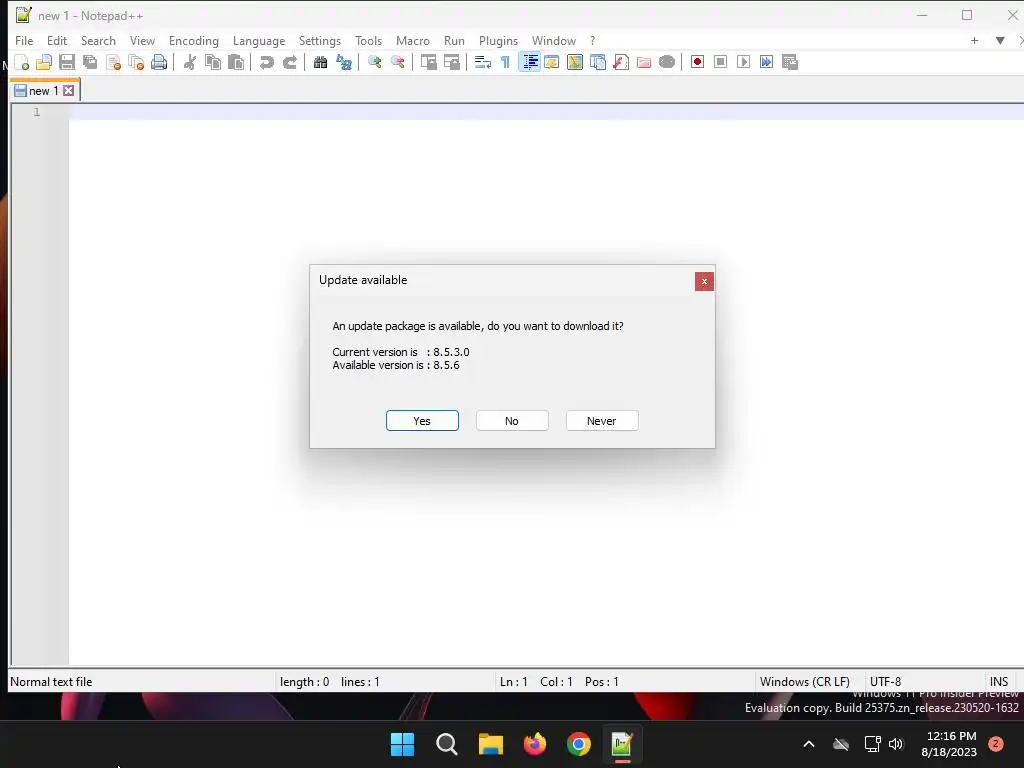Open the Settings menu

pos(319,40)
